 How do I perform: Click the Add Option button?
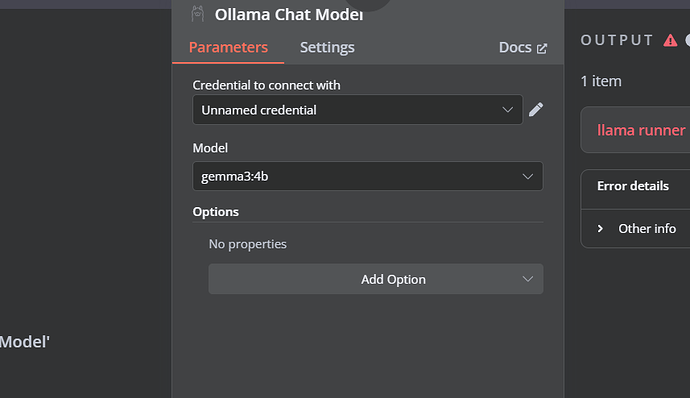point(376,279)
